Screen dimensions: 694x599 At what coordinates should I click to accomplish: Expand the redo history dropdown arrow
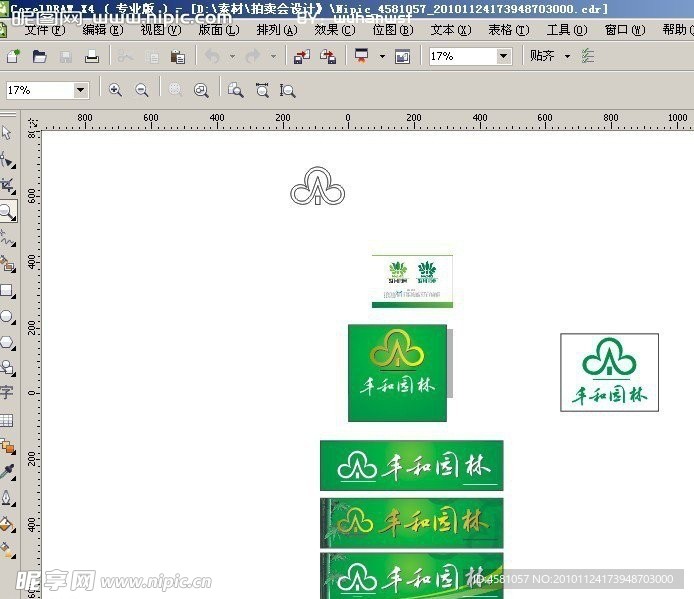[x=273, y=57]
